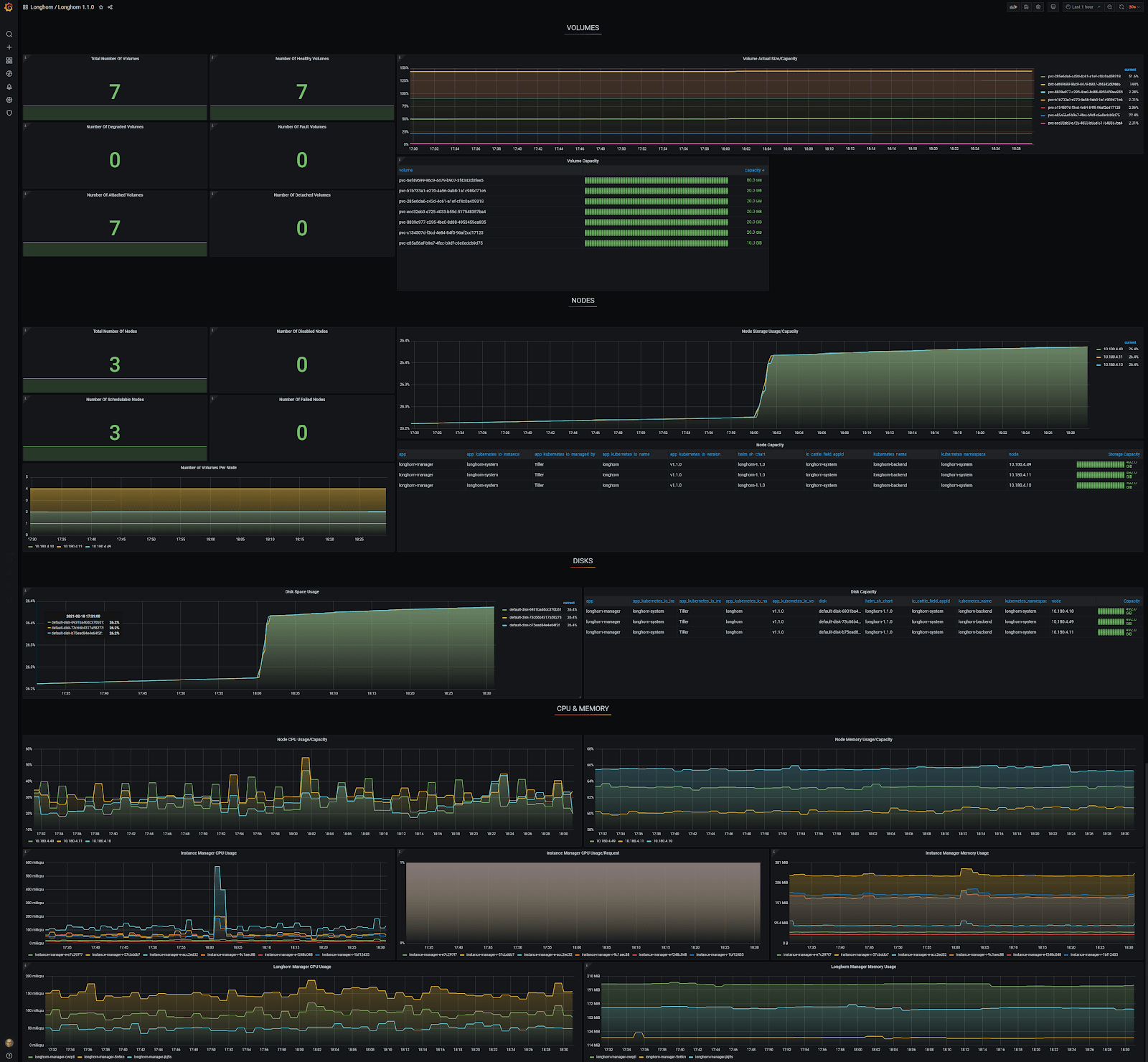Image resolution: width=1148 pixels, height=1062 pixels.
Task: Collapse the VOLUMES row header
Action: [583, 28]
